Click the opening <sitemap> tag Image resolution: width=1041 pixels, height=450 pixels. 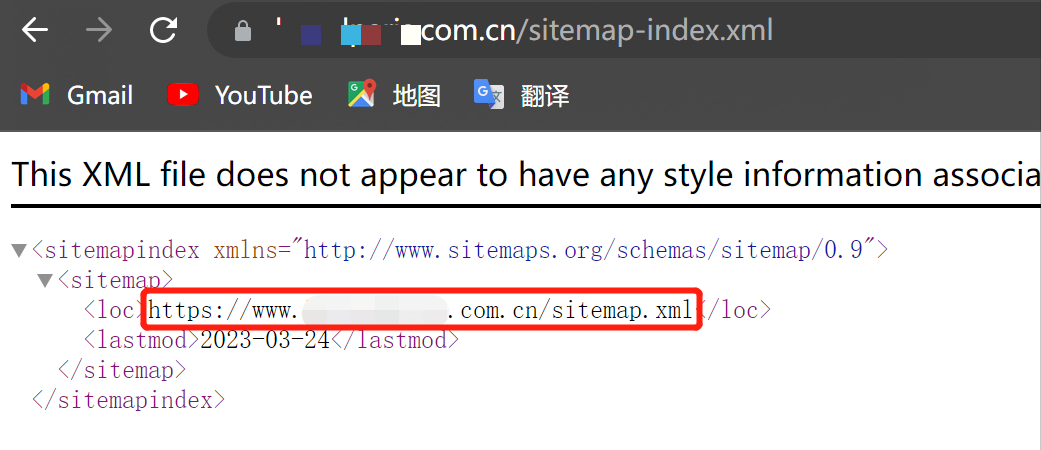116,279
